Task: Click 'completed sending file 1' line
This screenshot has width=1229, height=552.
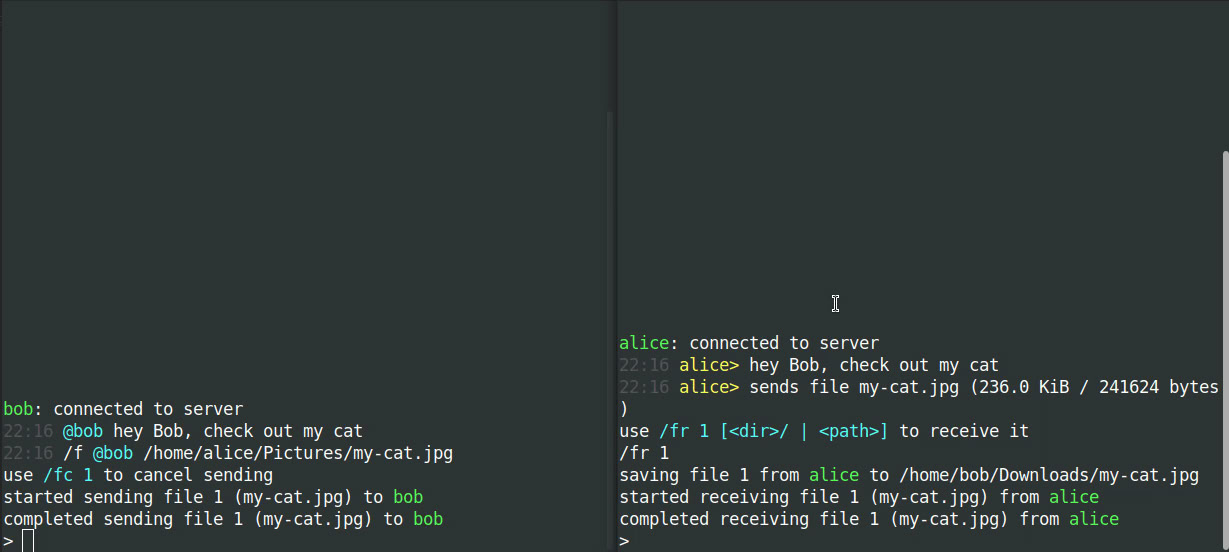Action: pyautogui.click(x=223, y=519)
